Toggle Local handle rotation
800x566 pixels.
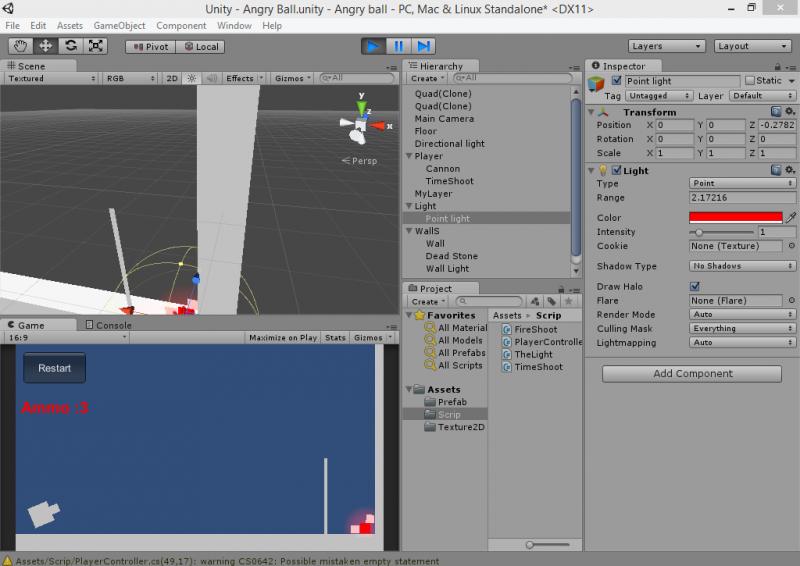pos(200,46)
